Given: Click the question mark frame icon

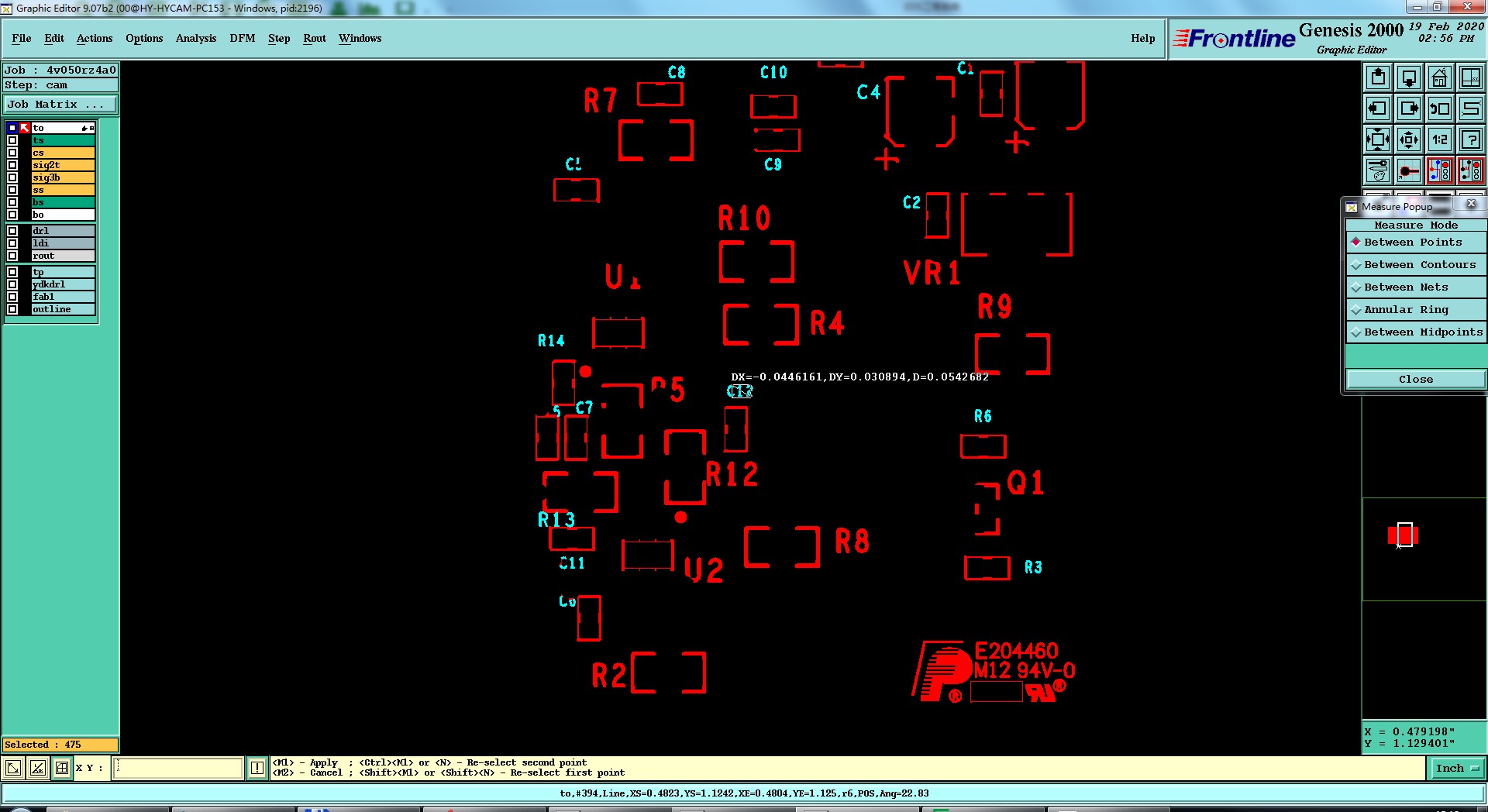Looking at the screenshot, I should 1471,139.
